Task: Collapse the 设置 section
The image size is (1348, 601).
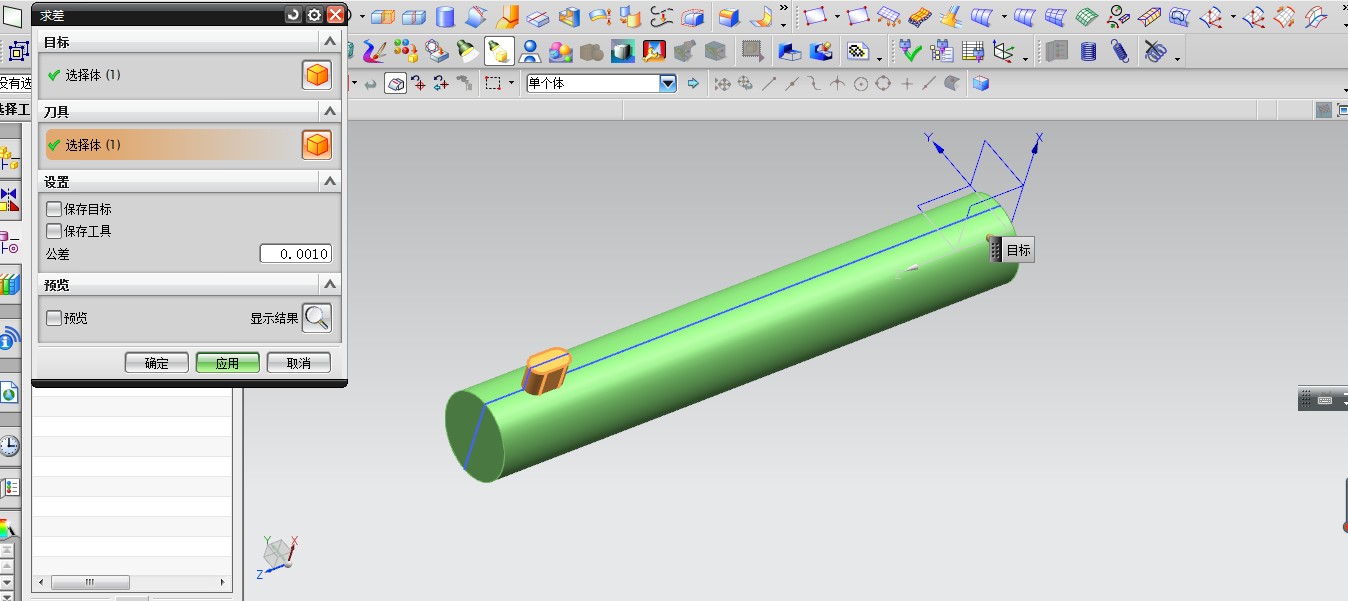Action: [x=330, y=181]
